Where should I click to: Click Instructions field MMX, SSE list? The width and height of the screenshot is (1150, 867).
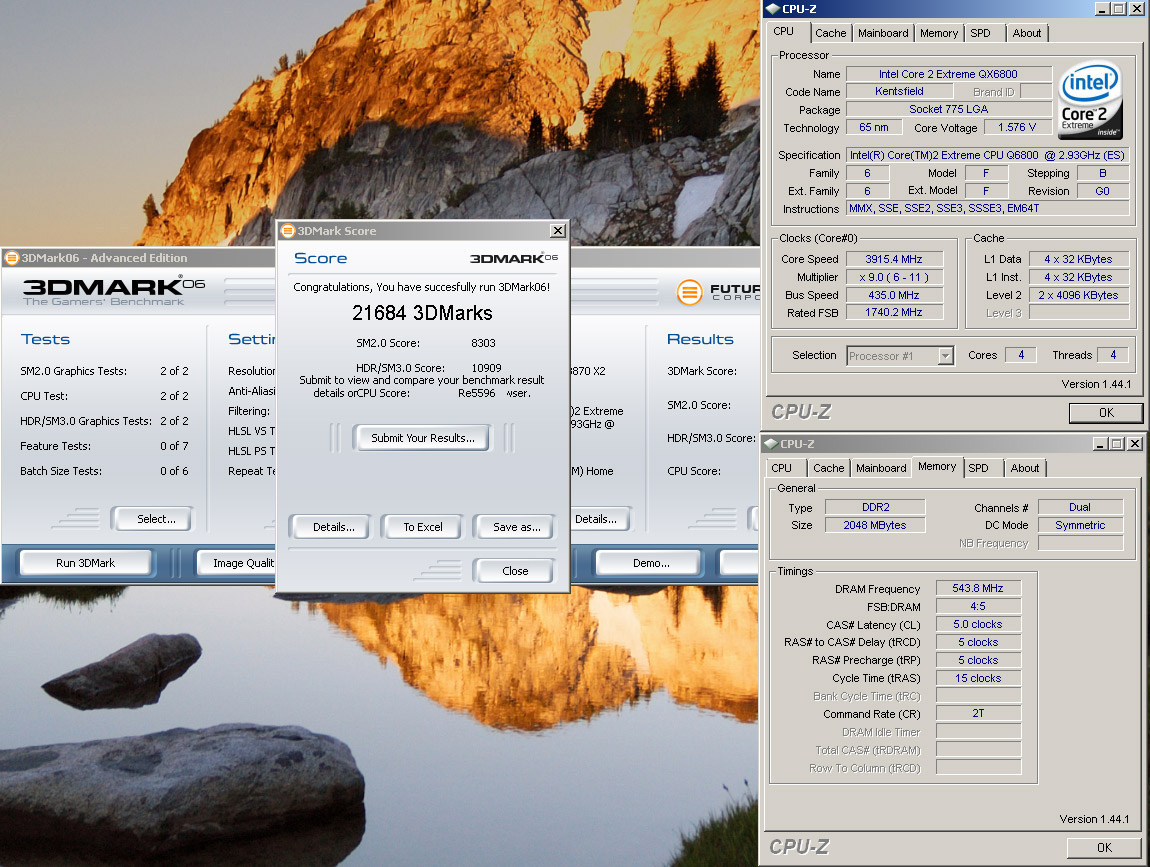tap(987, 208)
